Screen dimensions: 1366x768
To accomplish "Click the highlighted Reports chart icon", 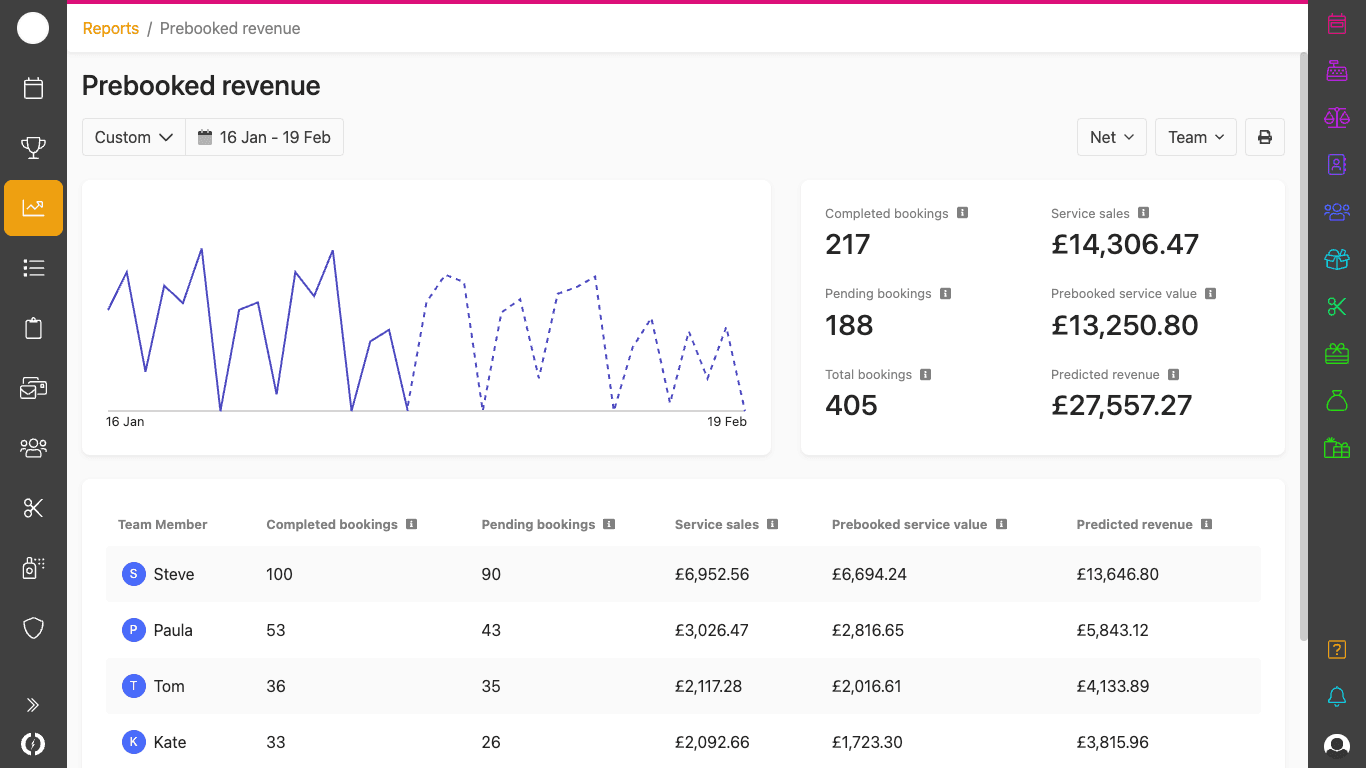I will pos(34,208).
